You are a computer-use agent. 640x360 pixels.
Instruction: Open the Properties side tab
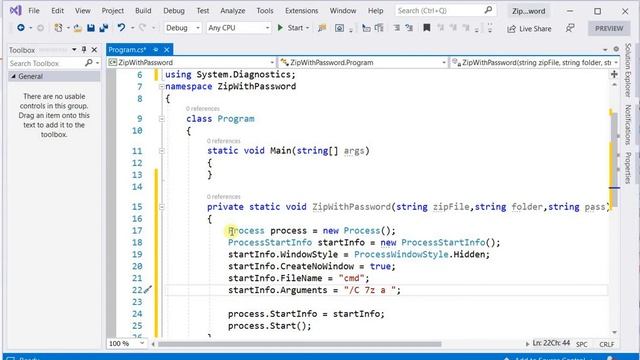point(628,168)
